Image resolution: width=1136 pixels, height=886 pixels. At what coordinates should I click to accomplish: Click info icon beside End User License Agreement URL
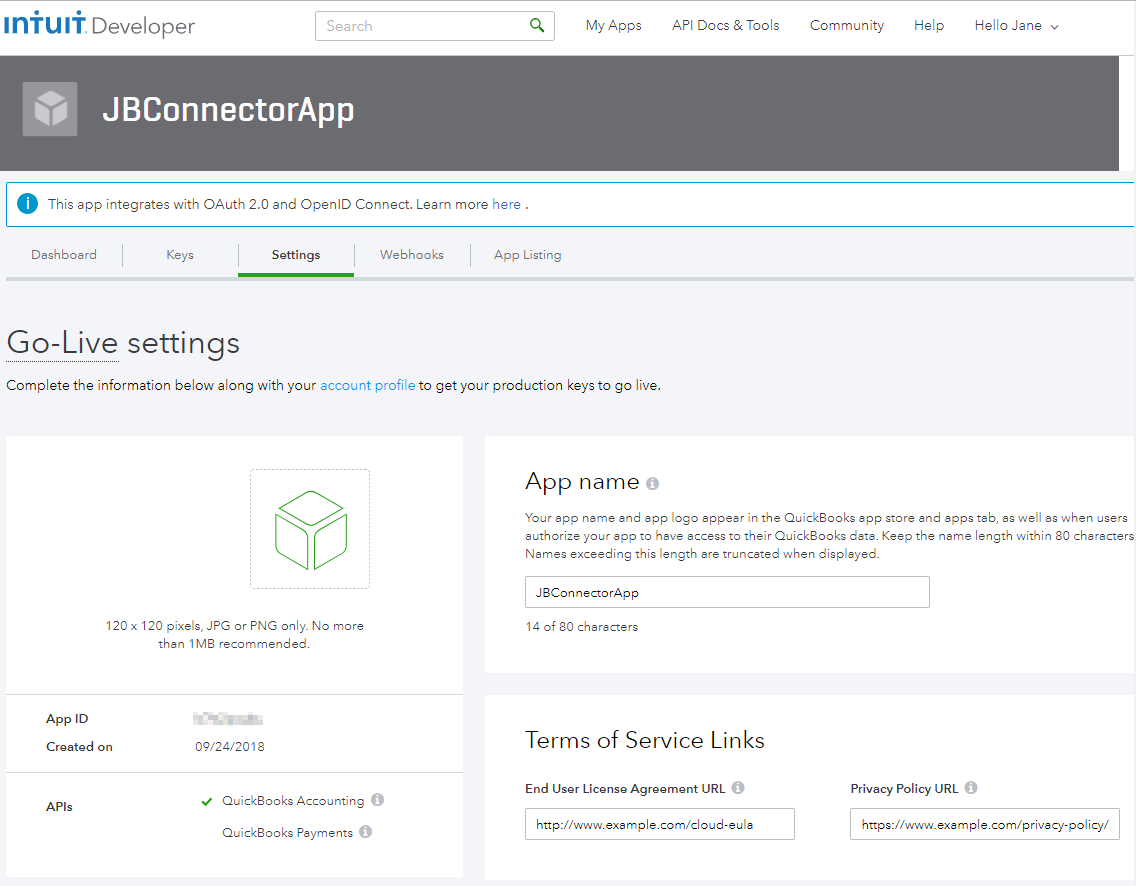(x=738, y=788)
